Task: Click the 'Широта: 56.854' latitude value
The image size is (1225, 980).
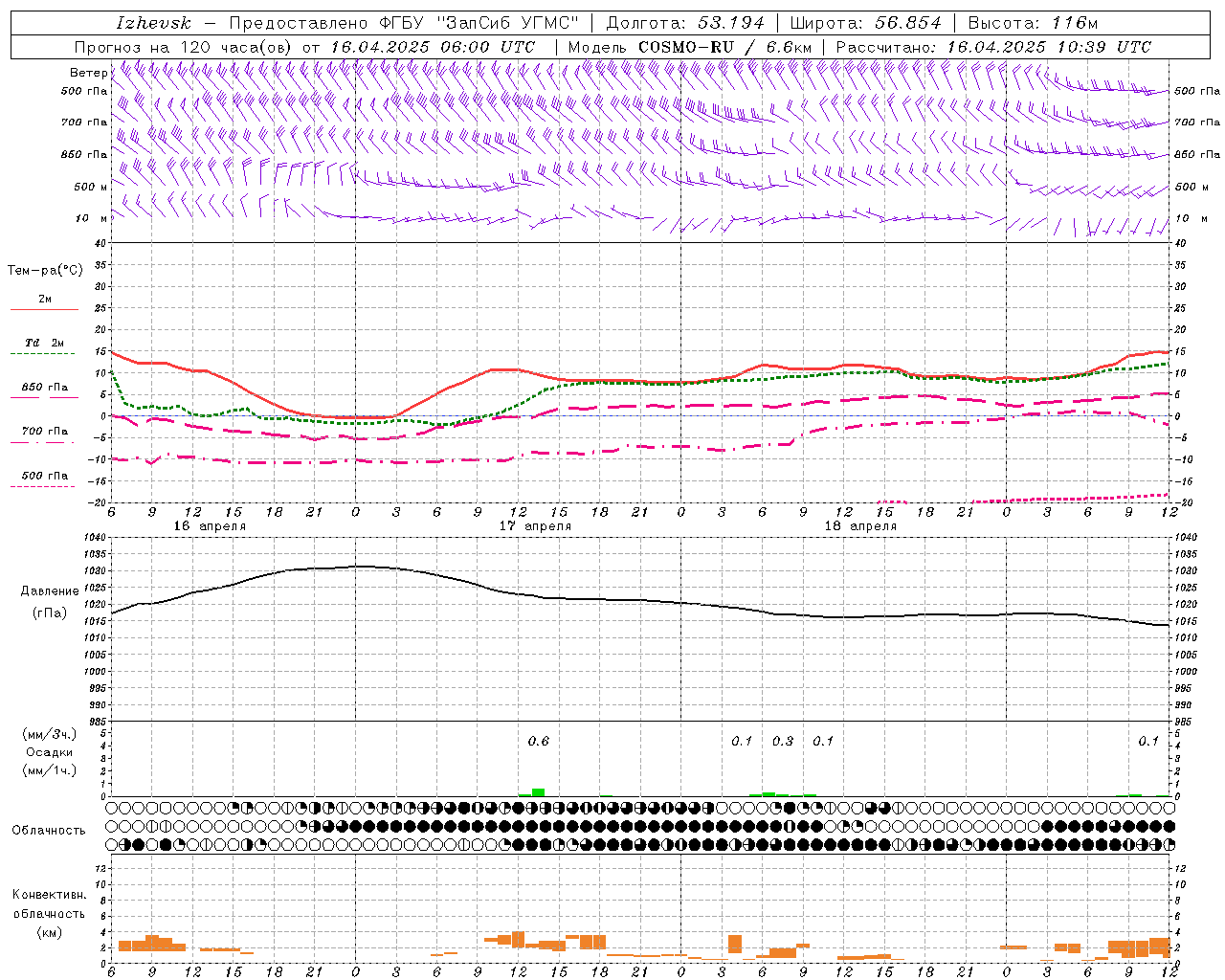Action: (865, 23)
